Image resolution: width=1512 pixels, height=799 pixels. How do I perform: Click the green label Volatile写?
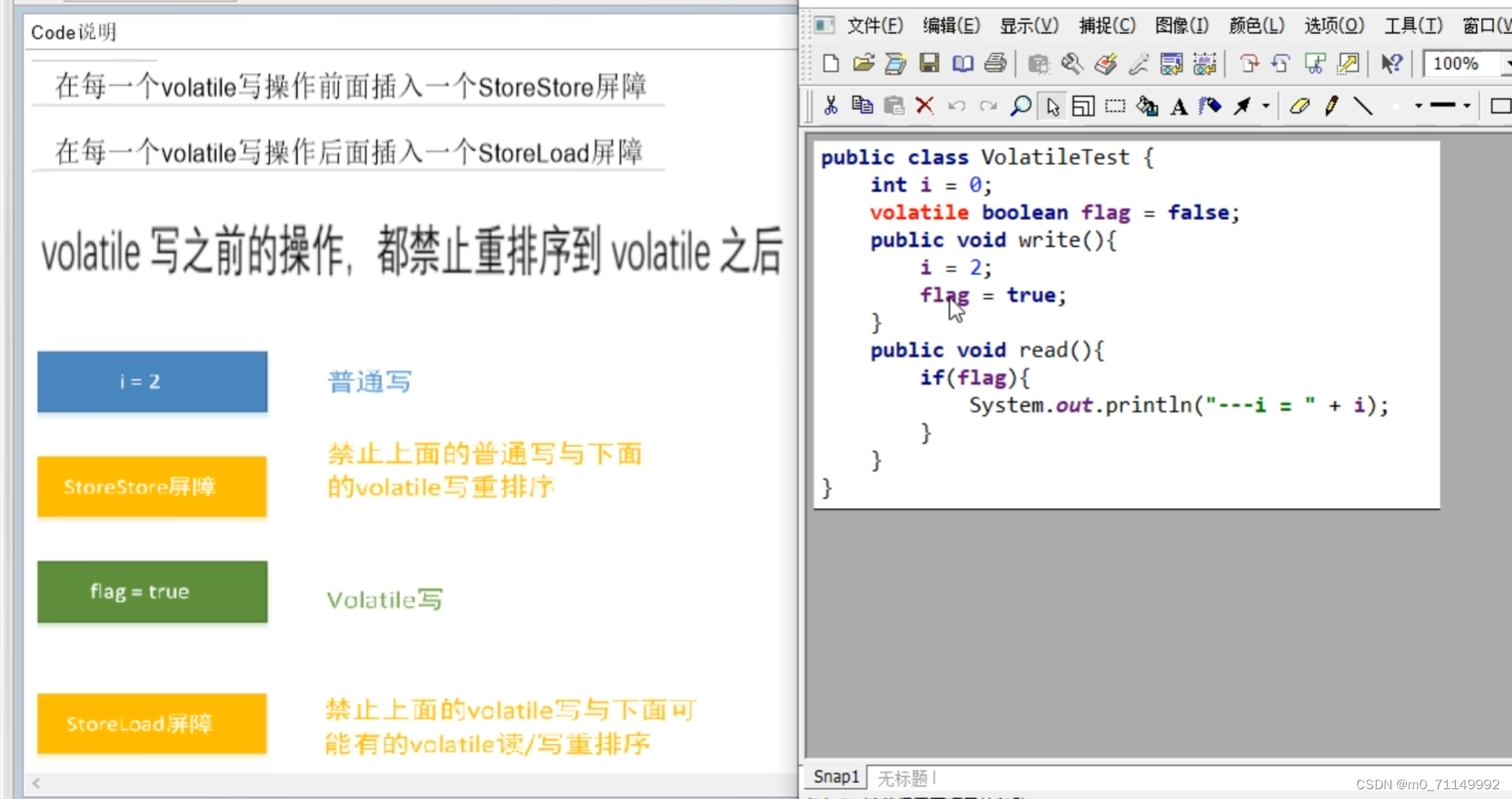click(x=385, y=600)
